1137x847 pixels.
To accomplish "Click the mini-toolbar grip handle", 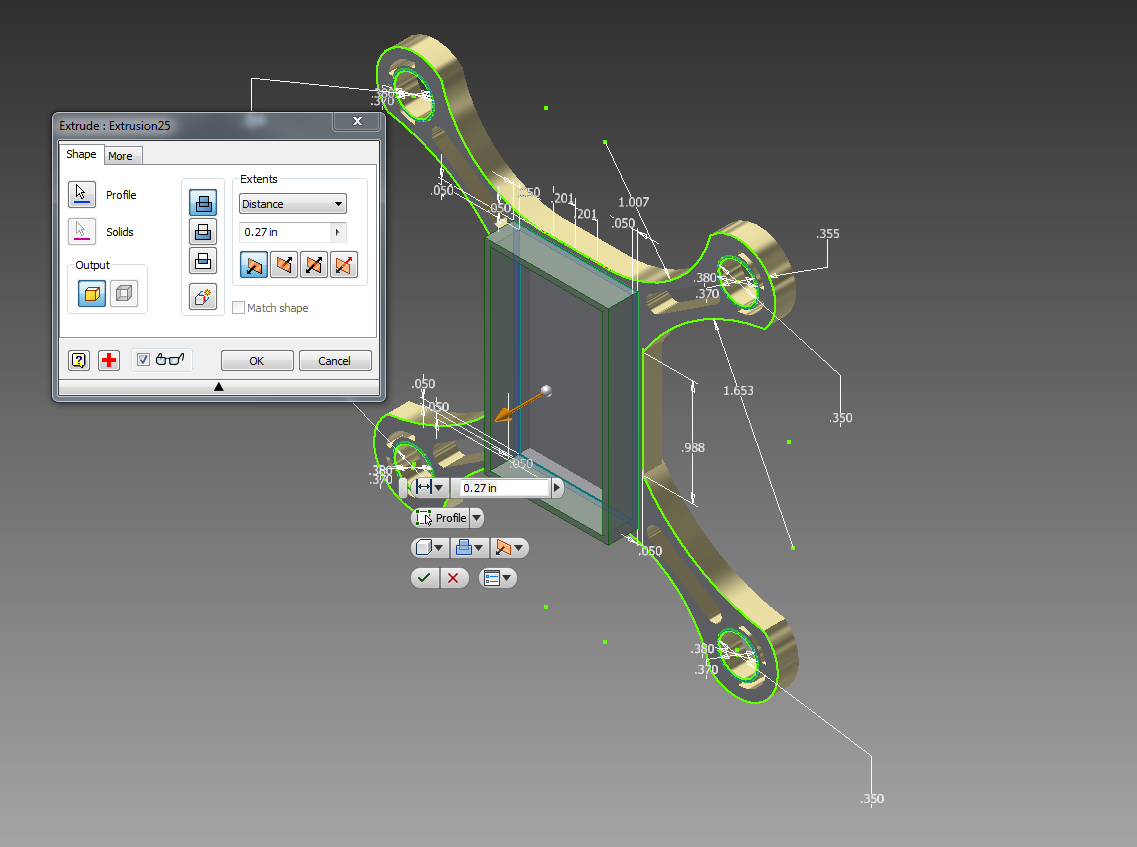I will click(403, 487).
